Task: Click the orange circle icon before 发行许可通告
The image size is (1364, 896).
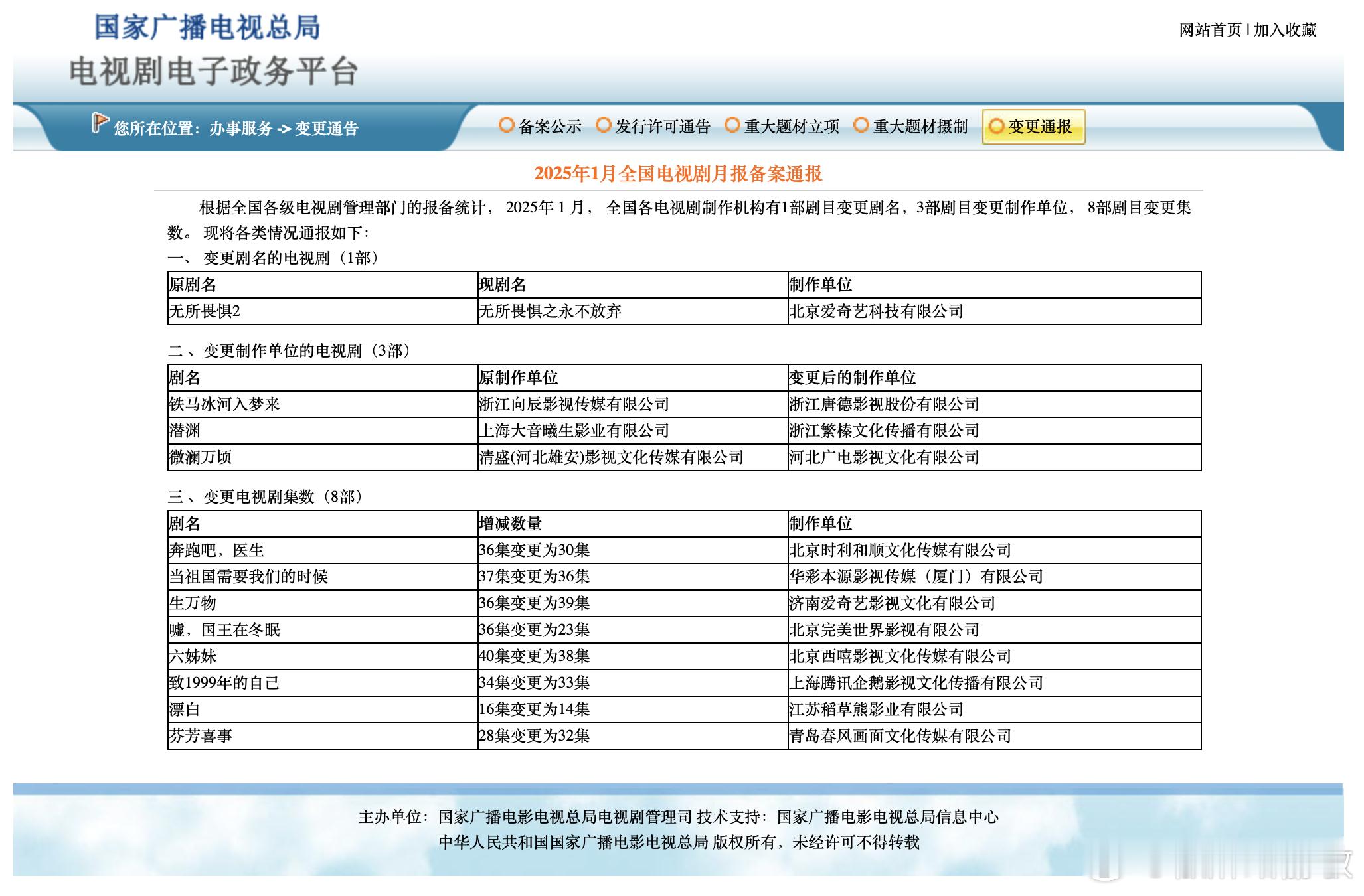Action: click(x=604, y=125)
